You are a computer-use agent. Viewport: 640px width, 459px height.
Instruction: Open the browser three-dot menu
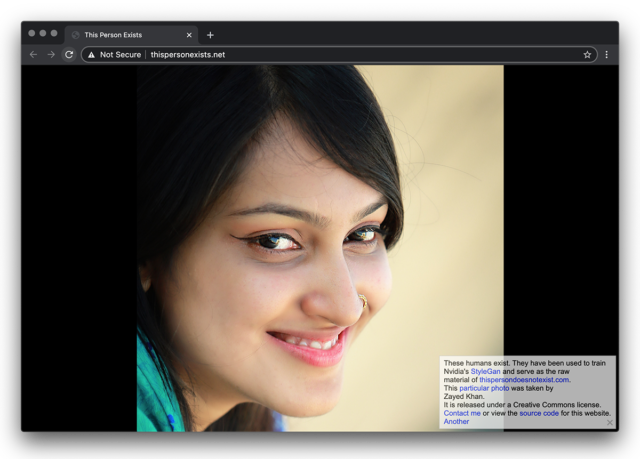607,55
